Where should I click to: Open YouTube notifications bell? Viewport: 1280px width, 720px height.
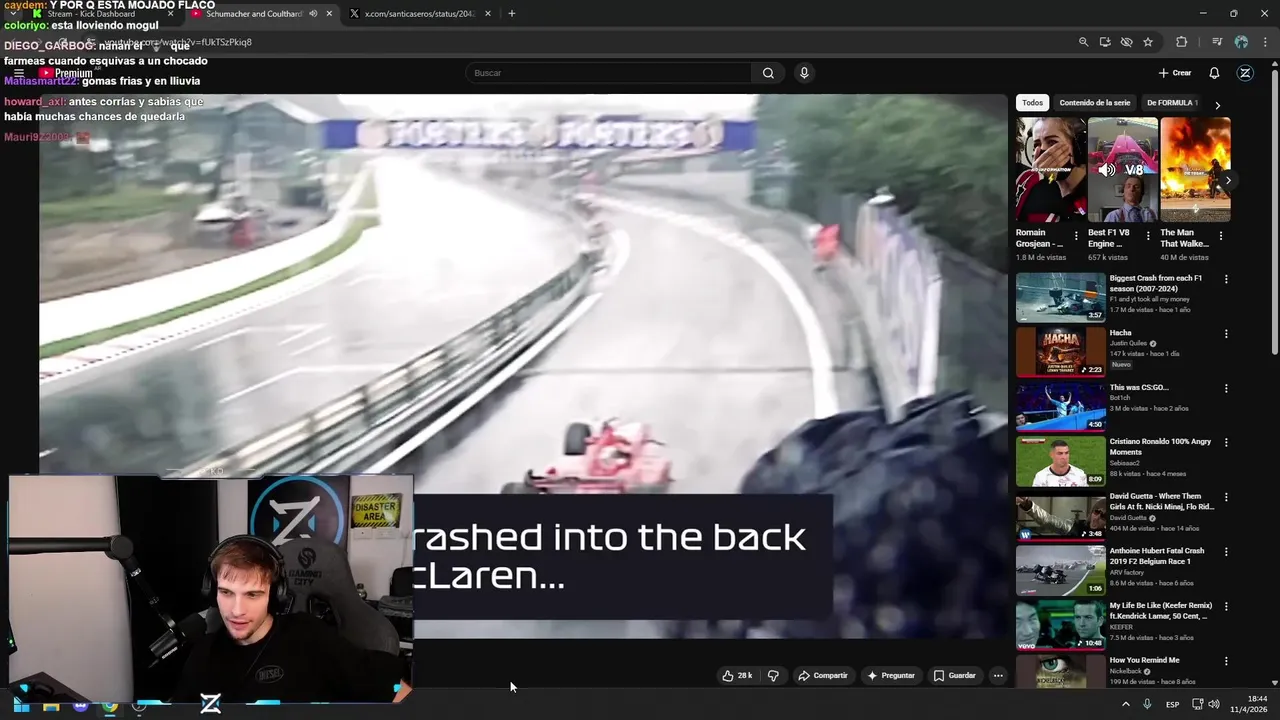[1214, 73]
